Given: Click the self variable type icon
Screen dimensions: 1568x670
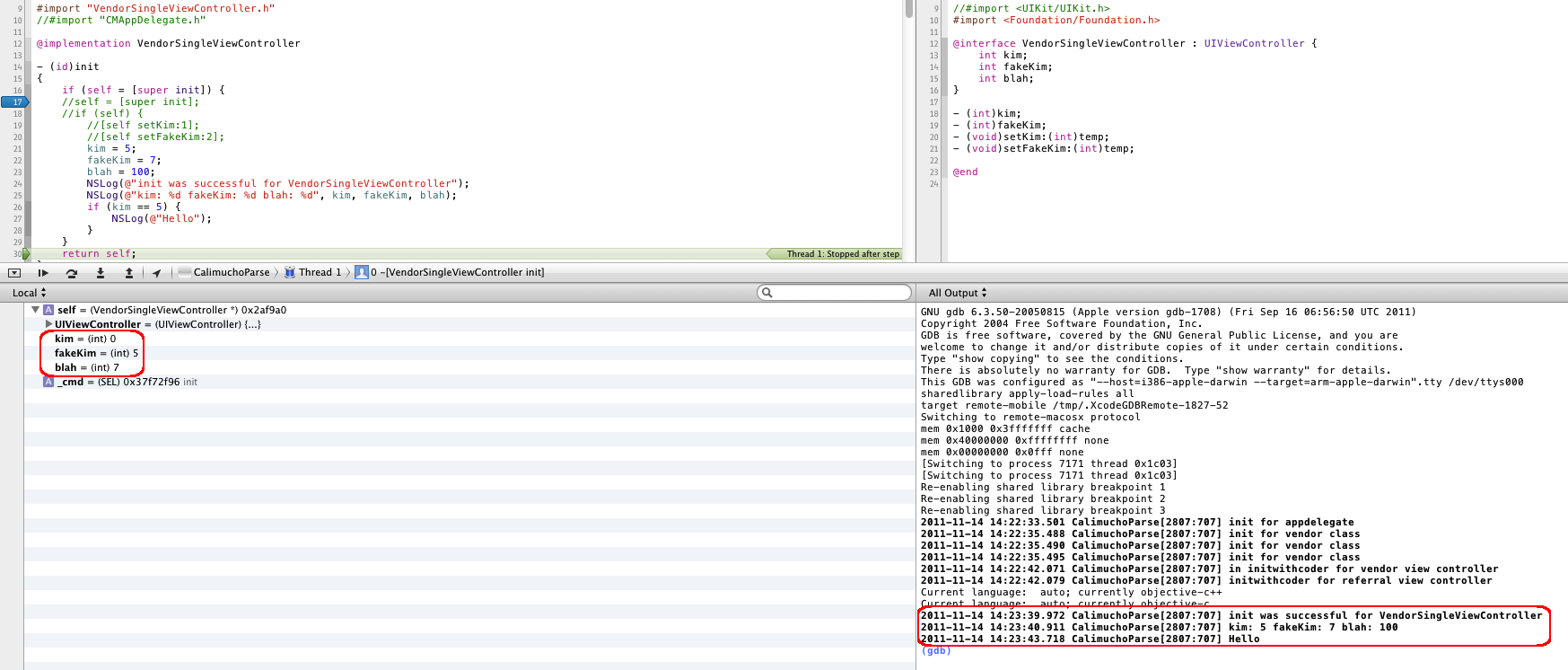Looking at the screenshot, I should 48,310.
